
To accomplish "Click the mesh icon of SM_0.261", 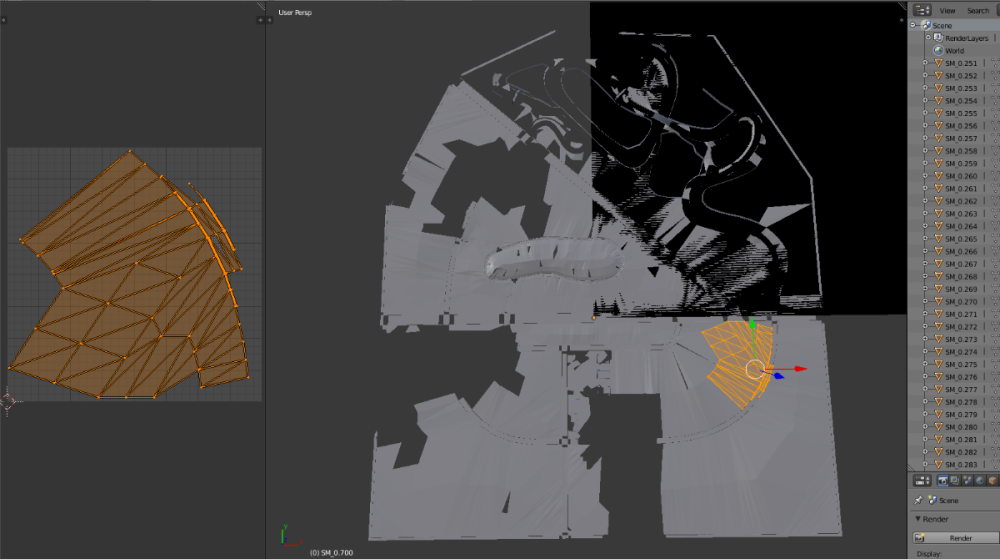I will tap(938, 189).
